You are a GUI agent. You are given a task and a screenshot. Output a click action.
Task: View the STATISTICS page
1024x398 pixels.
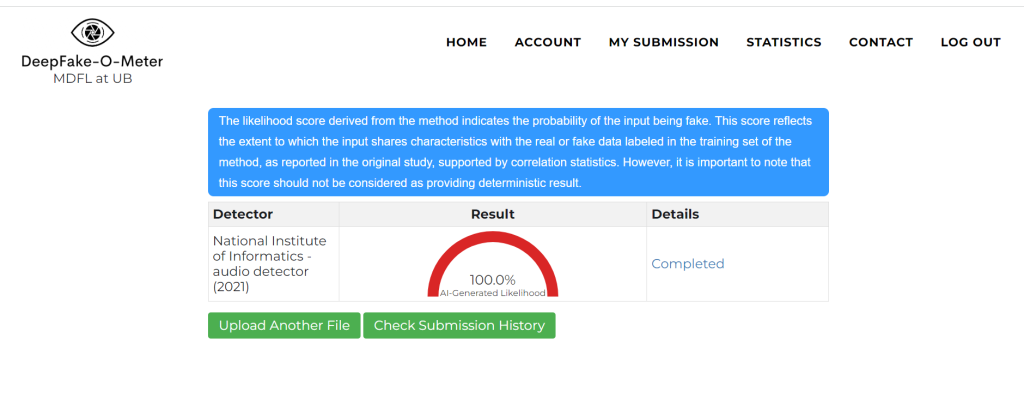pos(784,42)
